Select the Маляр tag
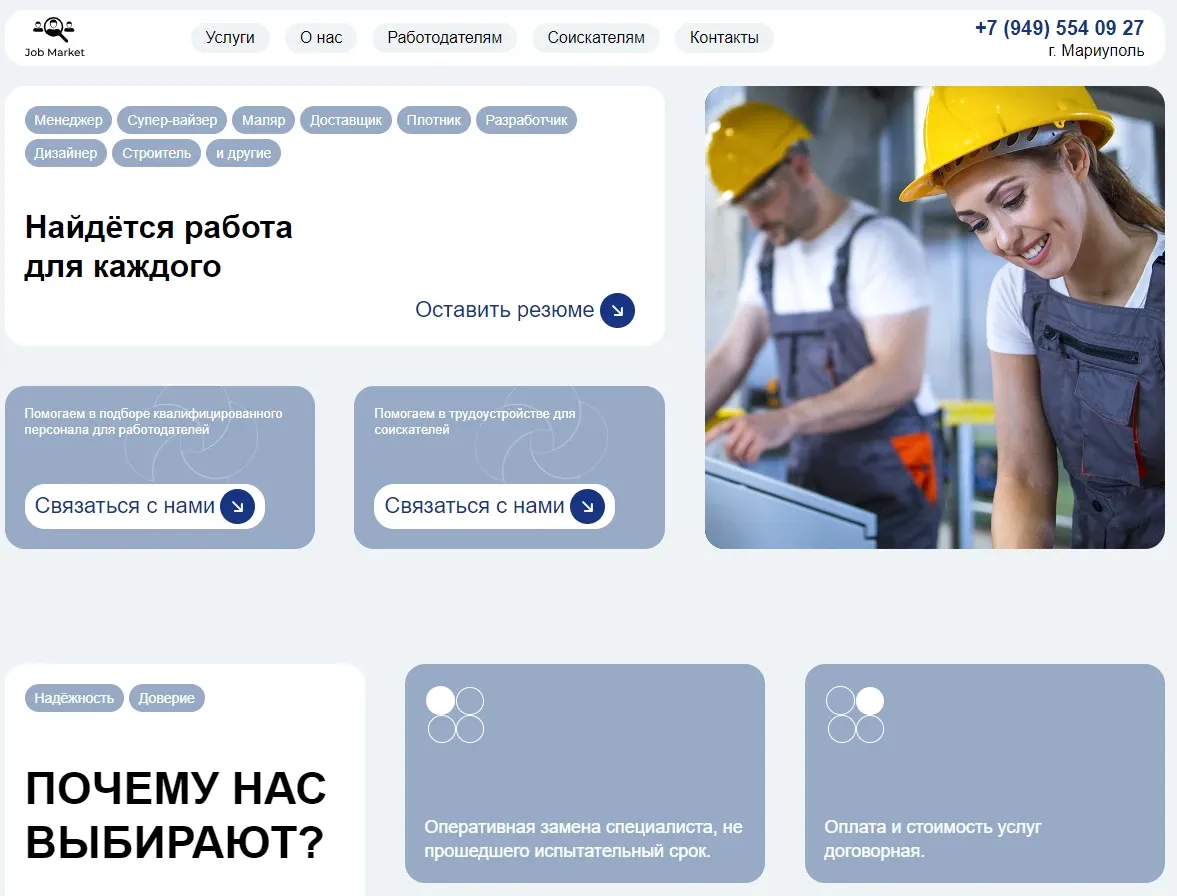 263,120
